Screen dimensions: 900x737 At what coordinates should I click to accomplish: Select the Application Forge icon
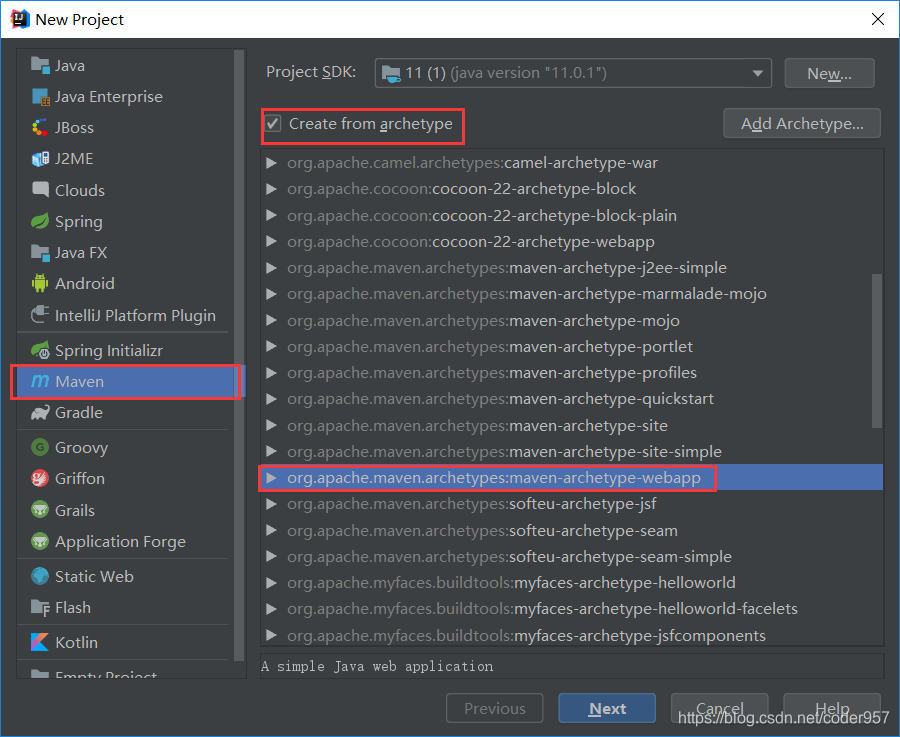(x=40, y=541)
